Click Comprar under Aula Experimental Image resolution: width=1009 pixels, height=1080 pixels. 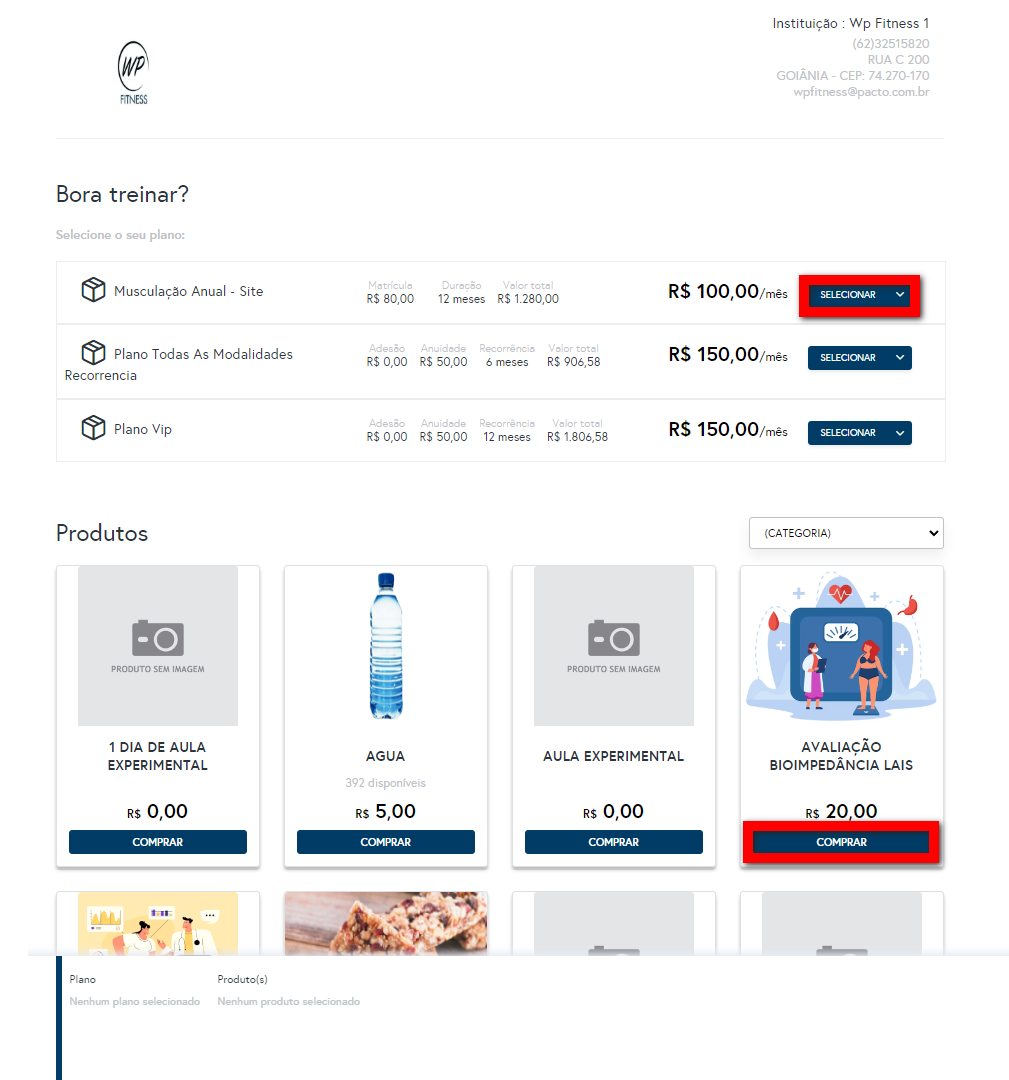pos(614,842)
